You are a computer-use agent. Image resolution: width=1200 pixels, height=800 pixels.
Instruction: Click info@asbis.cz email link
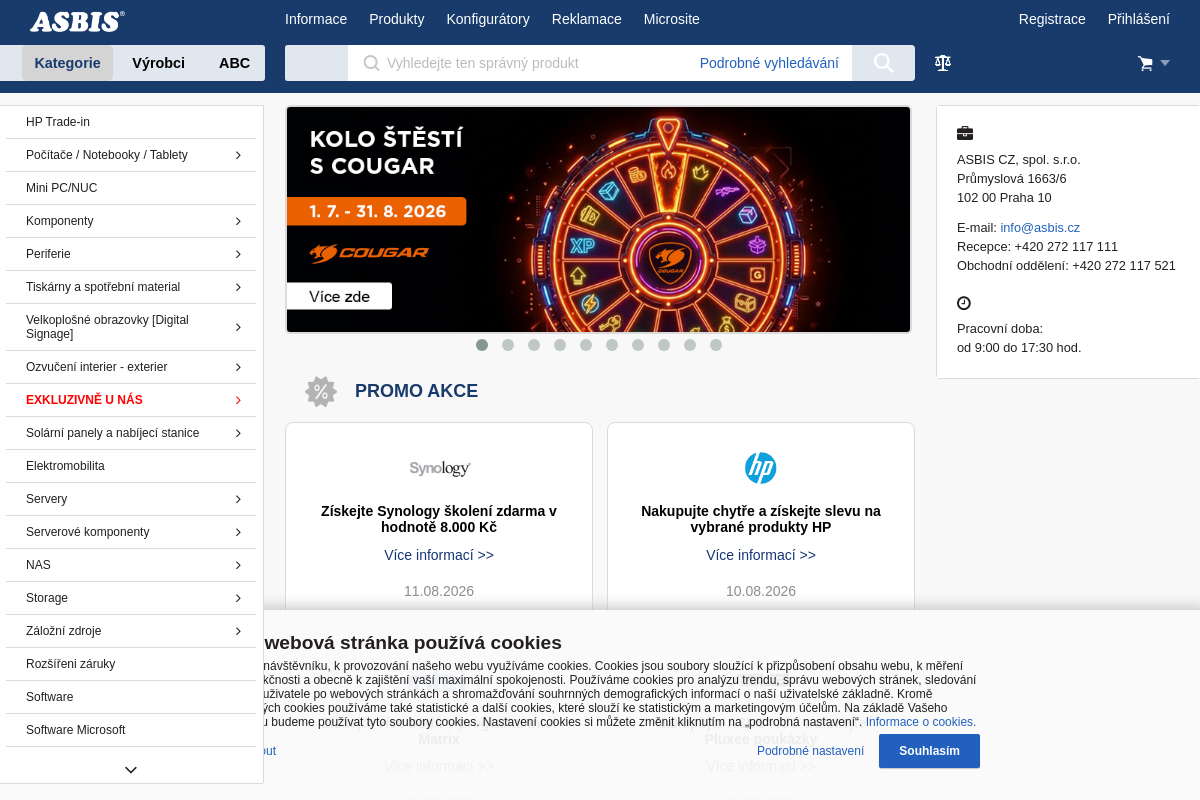tap(1040, 227)
